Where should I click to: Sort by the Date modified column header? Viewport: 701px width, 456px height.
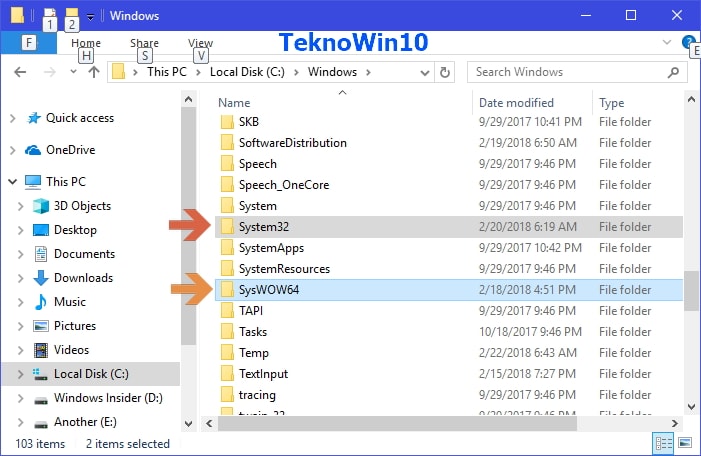coord(516,103)
